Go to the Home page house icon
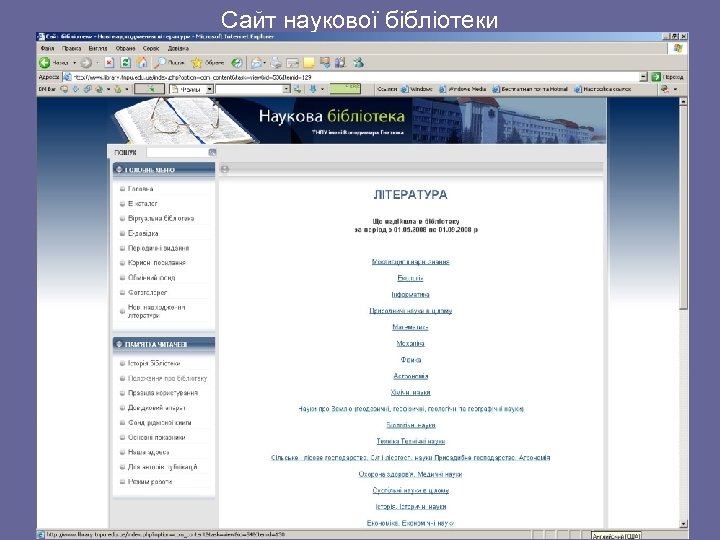720x540 pixels. pyautogui.click(x=142, y=62)
